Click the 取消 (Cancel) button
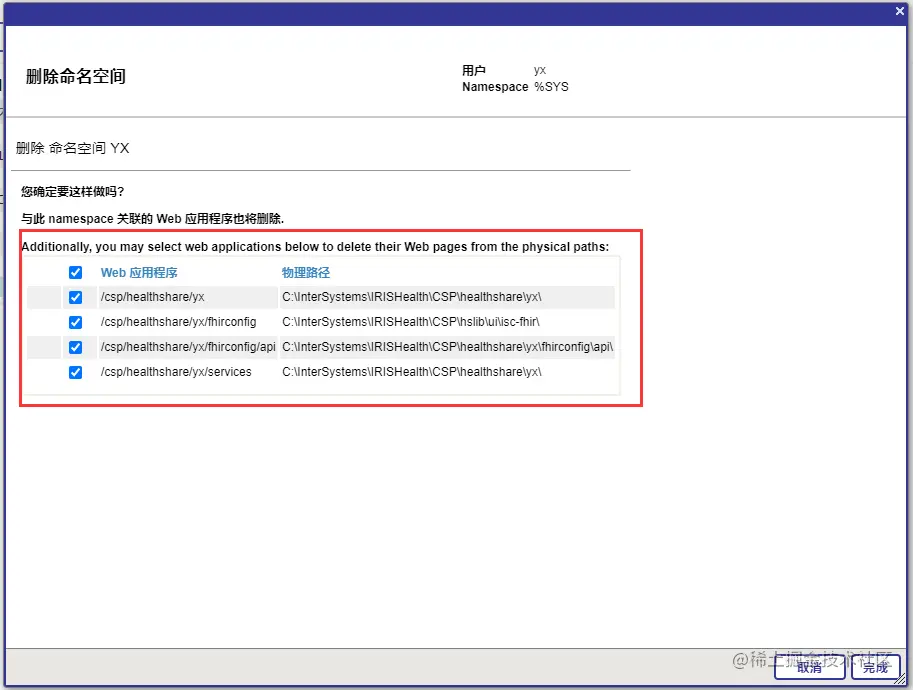Viewport: 913px width, 690px height. click(809, 667)
